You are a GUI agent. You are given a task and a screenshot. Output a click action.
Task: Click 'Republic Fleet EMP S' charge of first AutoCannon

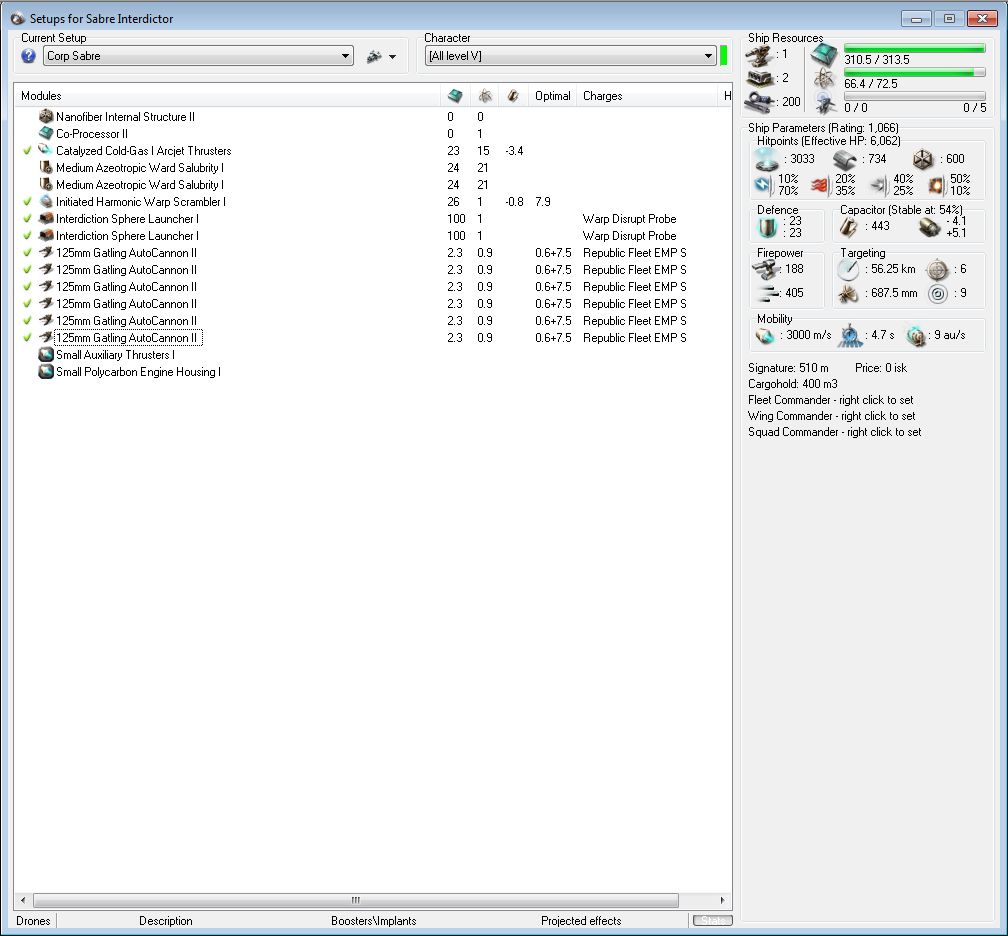(x=634, y=253)
